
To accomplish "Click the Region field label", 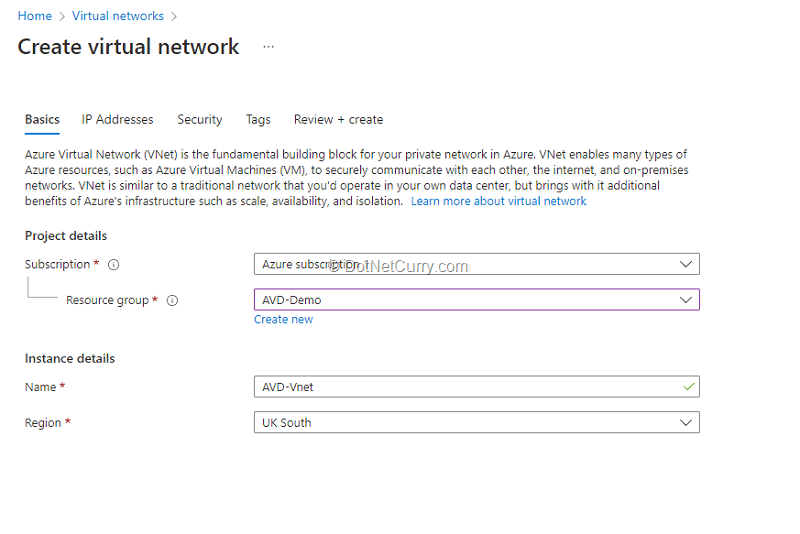I will point(43,423).
